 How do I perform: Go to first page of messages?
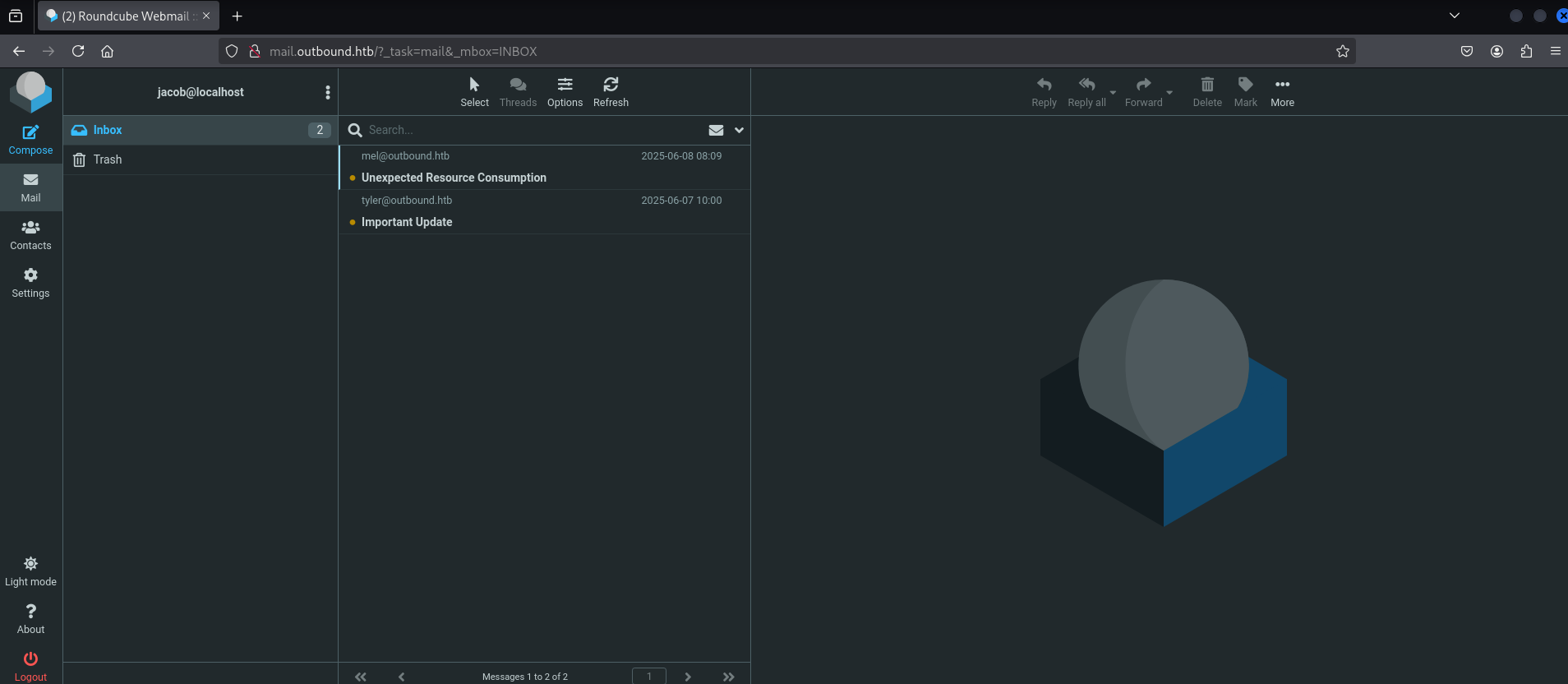click(x=361, y=676)
